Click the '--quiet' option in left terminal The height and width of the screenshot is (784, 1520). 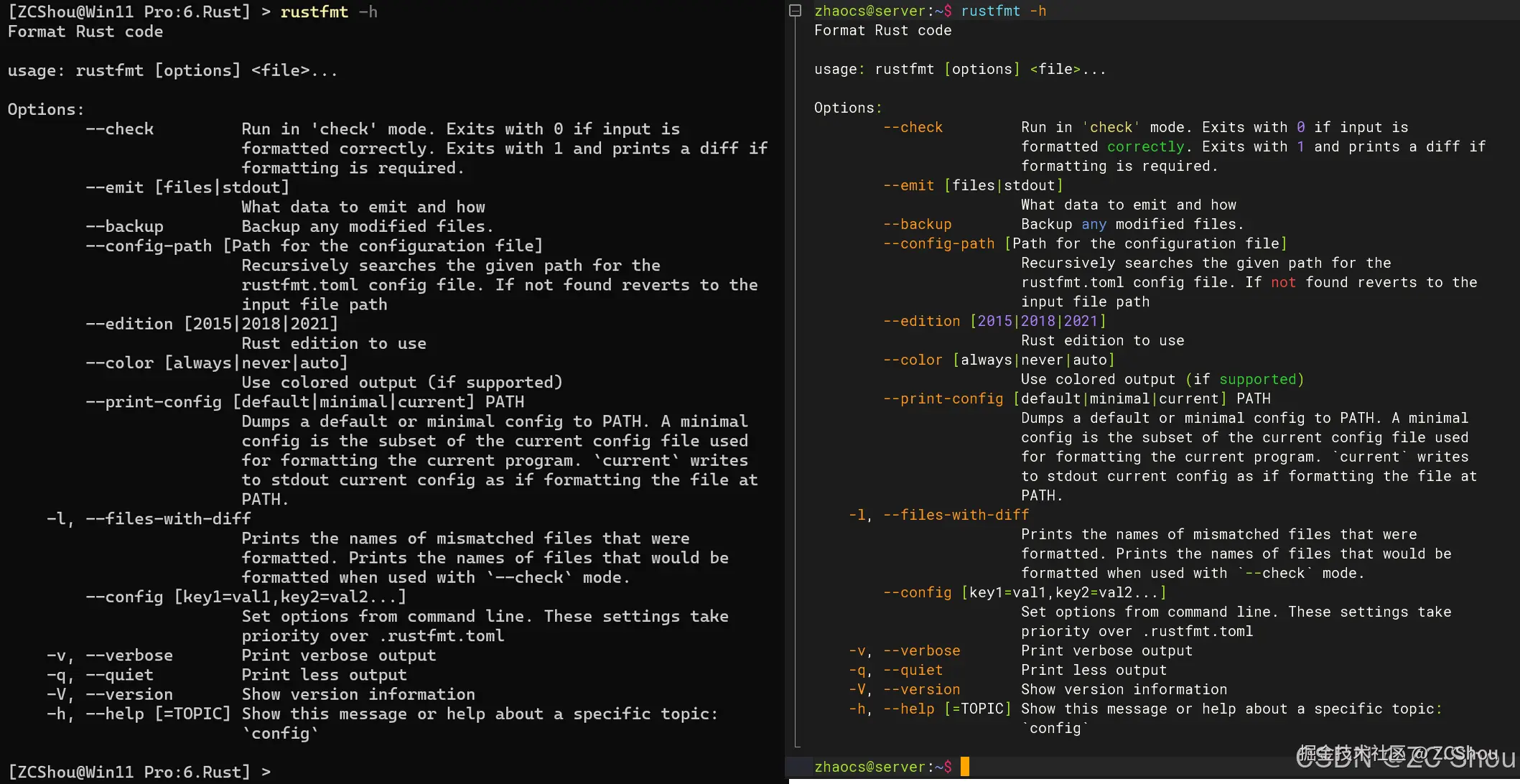[119, 675]
